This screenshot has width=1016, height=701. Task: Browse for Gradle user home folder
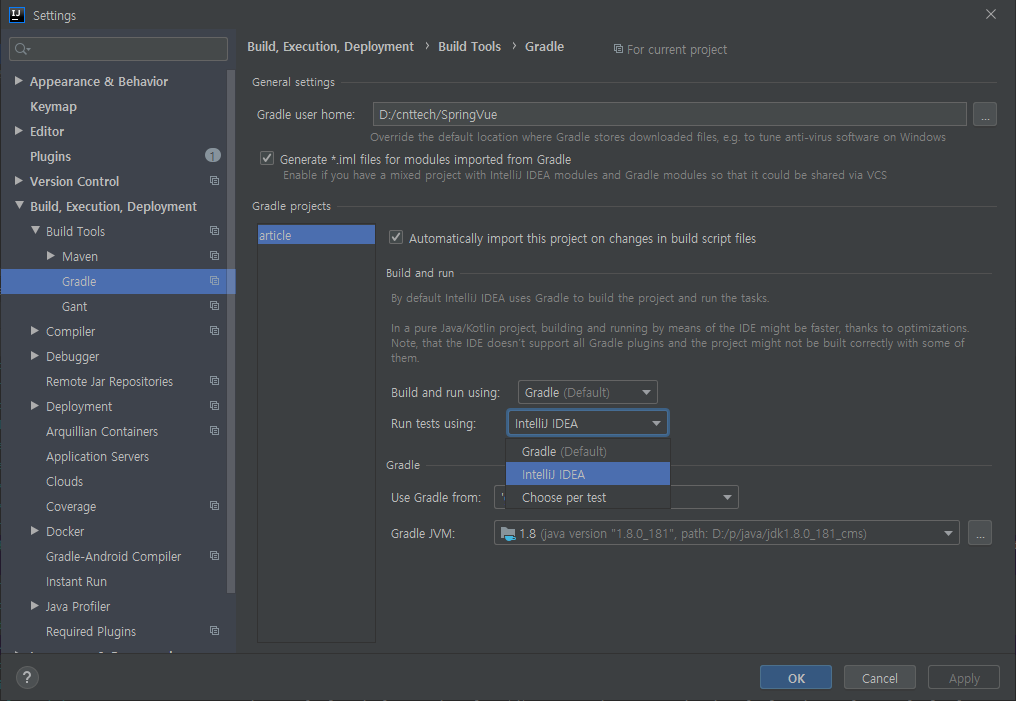tap(984, 115)
